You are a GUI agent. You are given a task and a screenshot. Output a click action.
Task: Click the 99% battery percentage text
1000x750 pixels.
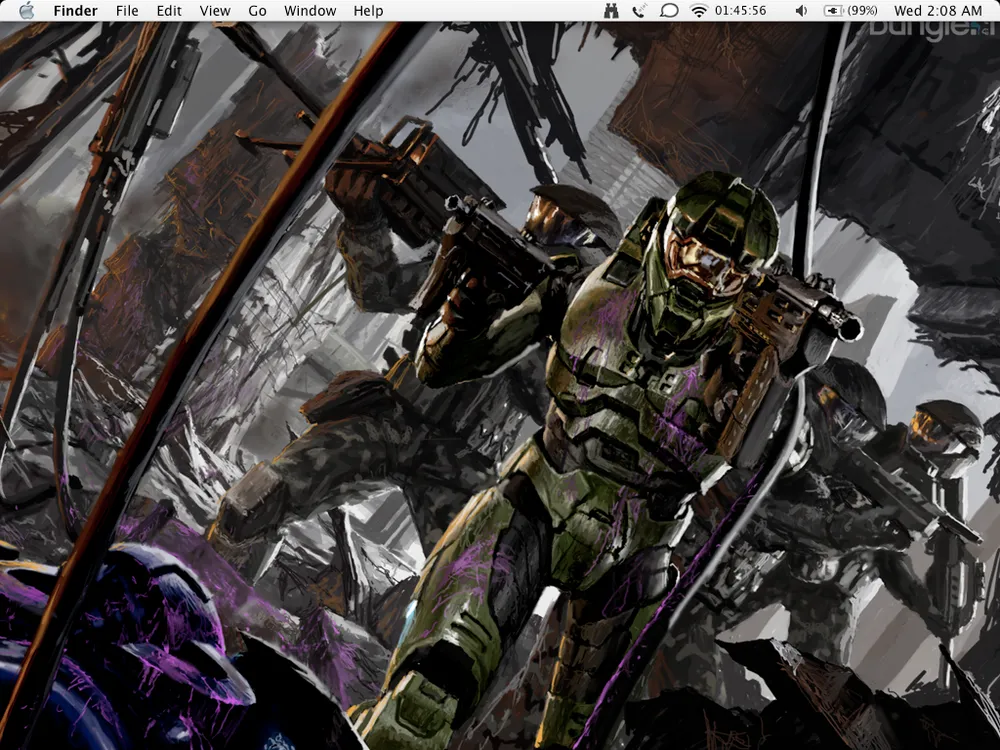pos(862,11)
